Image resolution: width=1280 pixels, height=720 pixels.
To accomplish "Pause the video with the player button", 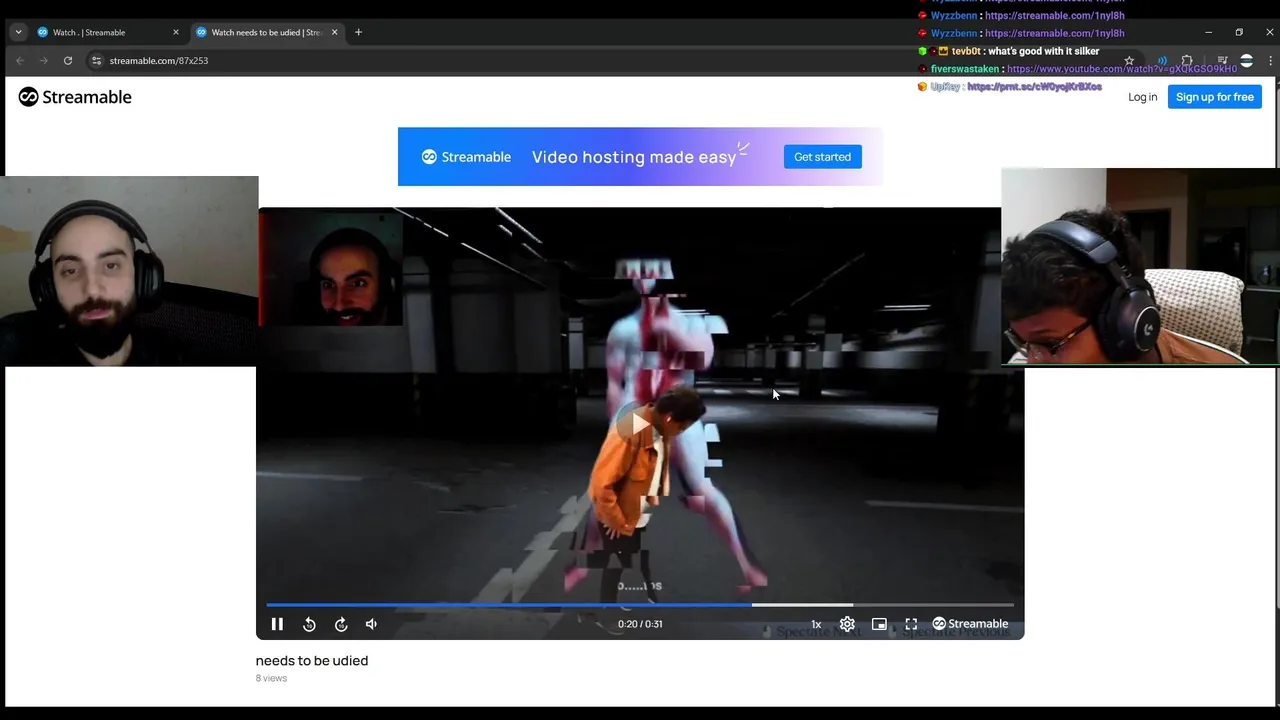I will 277,624.
